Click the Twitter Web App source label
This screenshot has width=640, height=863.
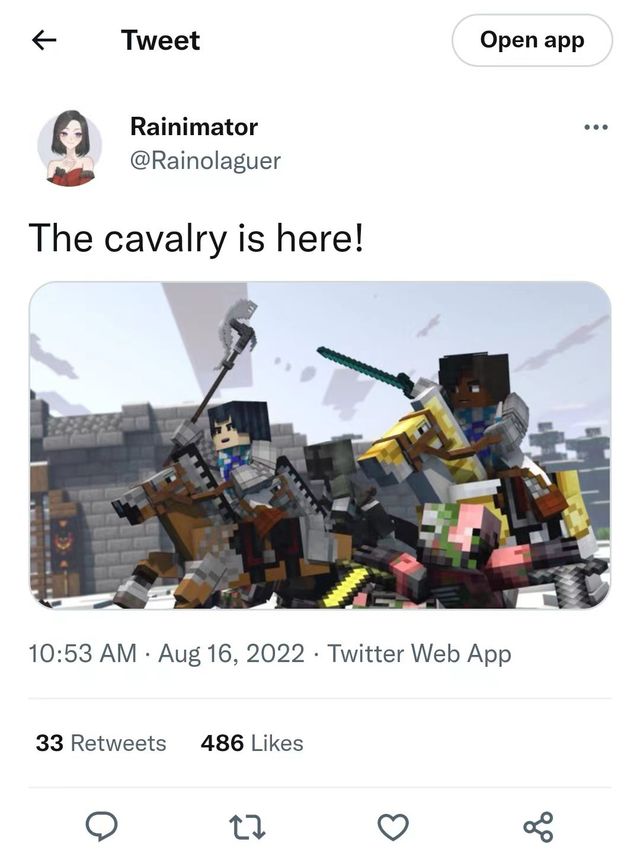point(419,654)
